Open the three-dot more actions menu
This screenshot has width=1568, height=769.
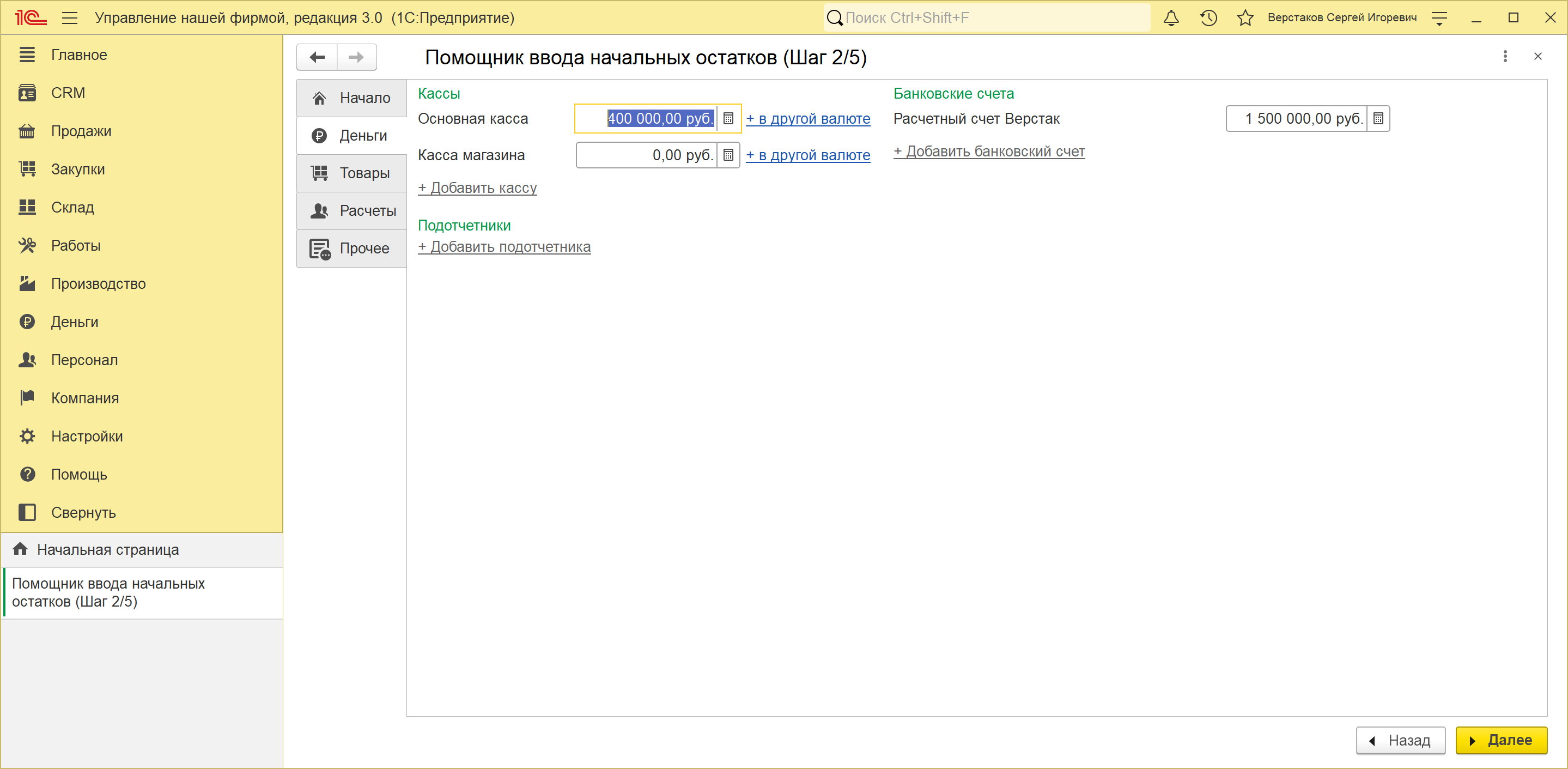(1505, 57)
